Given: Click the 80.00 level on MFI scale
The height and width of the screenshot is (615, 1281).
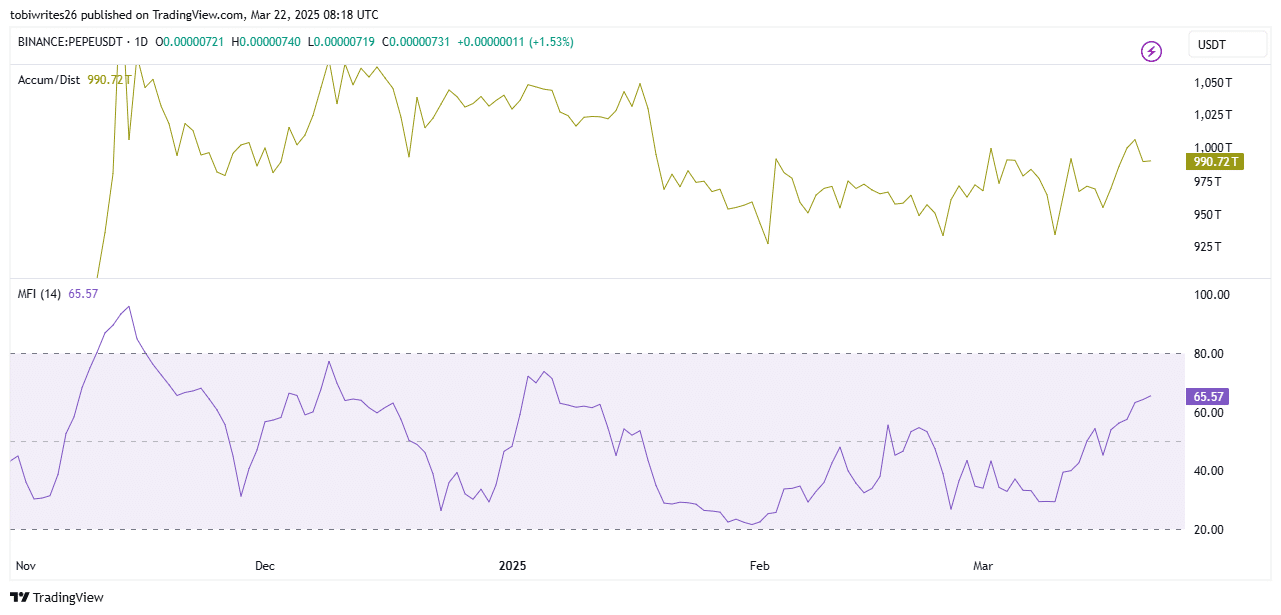Looking at the screenshot, I should 1210,354.
